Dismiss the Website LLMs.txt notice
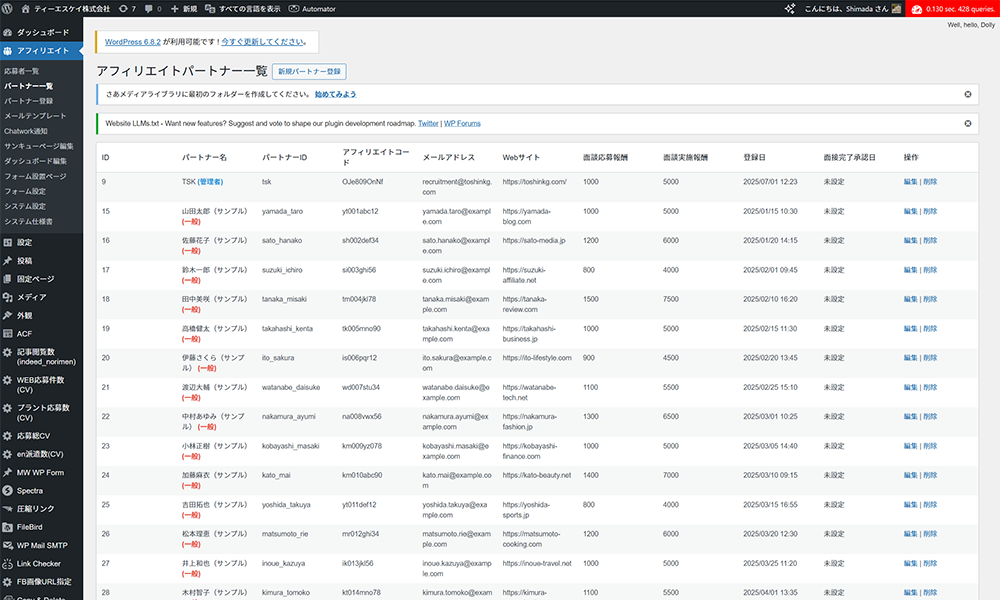Image resolution: width=1000 pixels, height=600 pixels. pos(967,124)
